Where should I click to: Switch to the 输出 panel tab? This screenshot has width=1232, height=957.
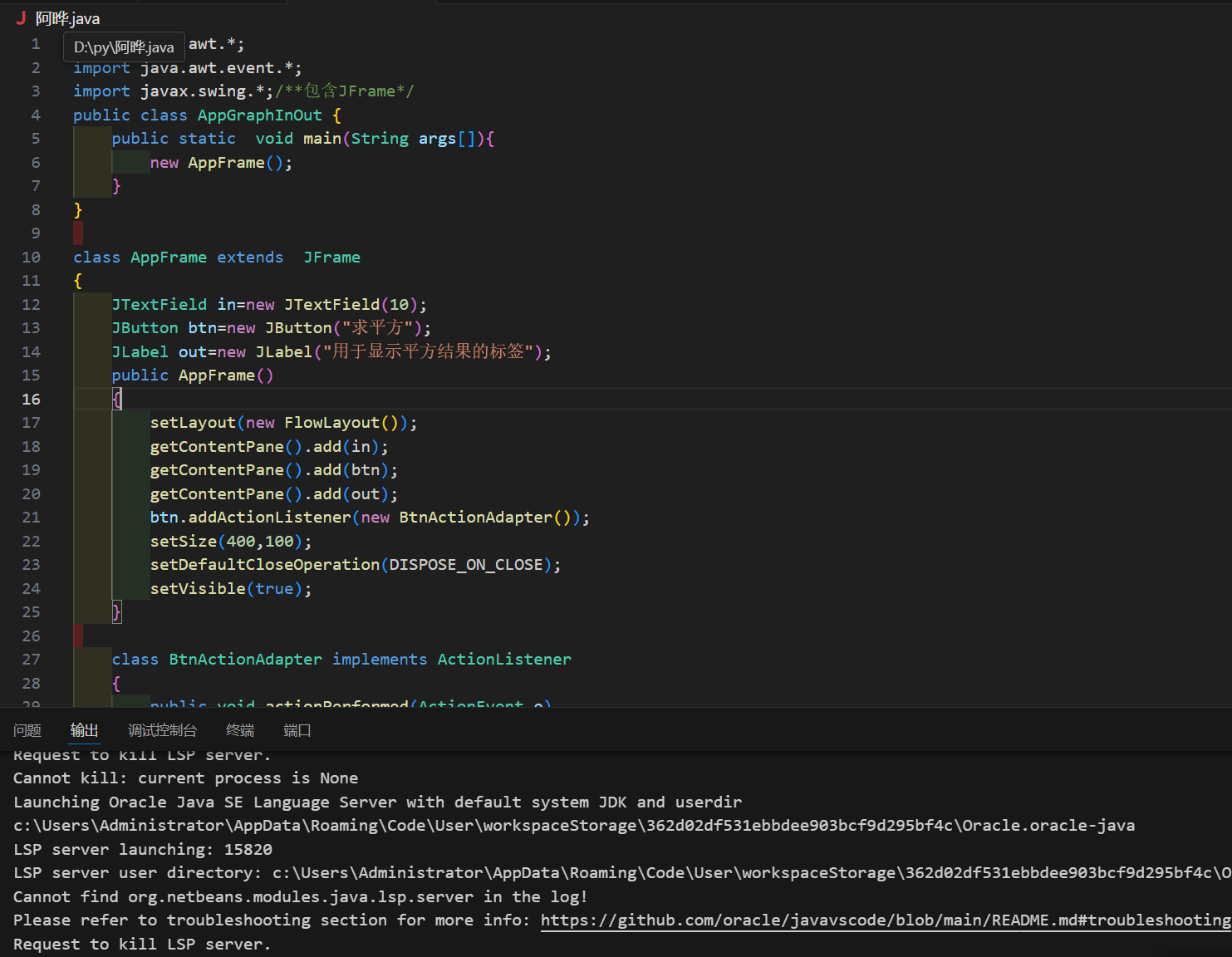84,730
